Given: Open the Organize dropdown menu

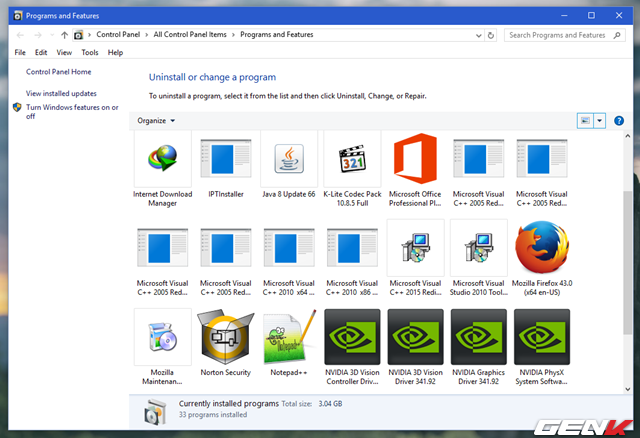Looking at the screenshot, I should click(156, 121).
